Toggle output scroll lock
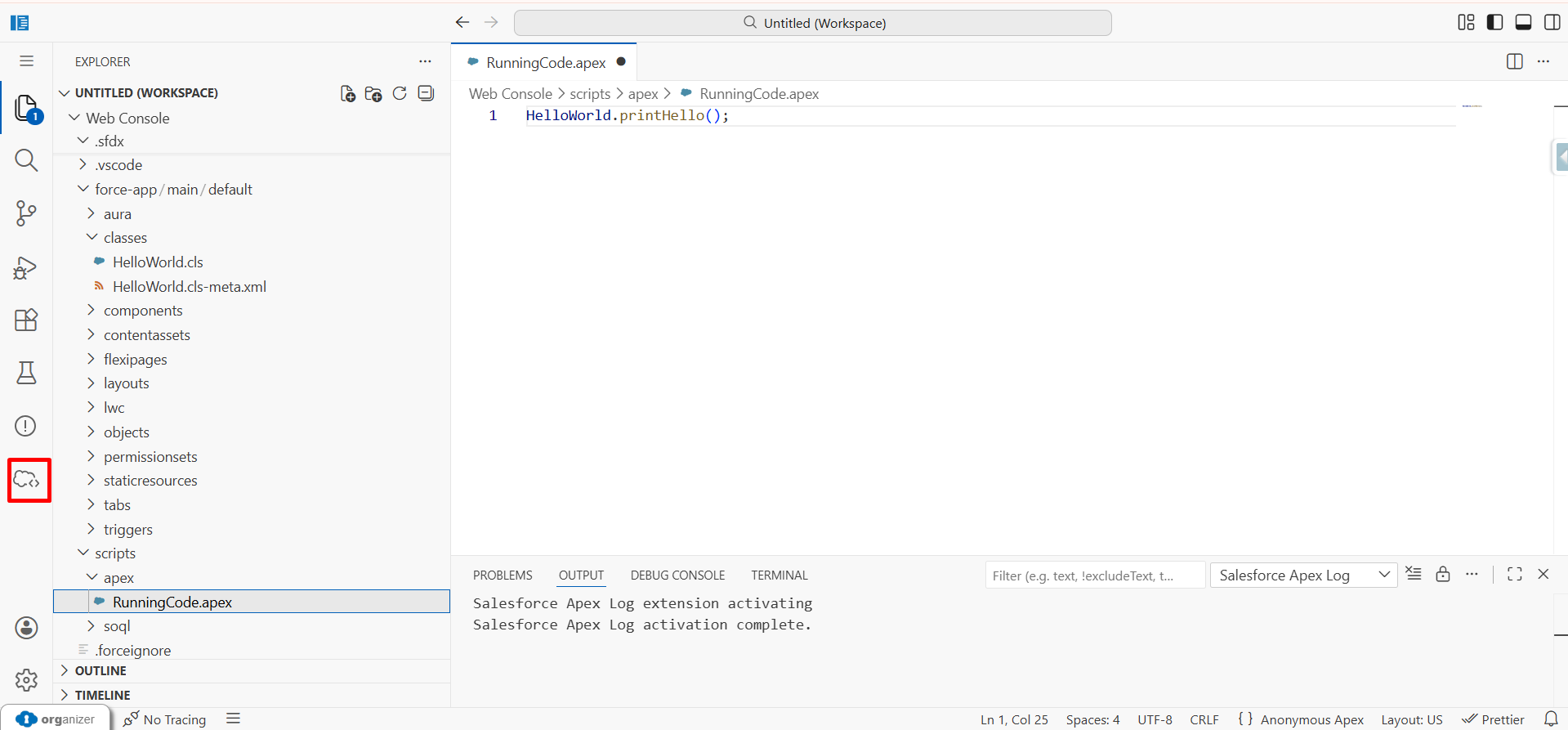The height and width of the screenshot is (730, 1568). [1443, 574]
